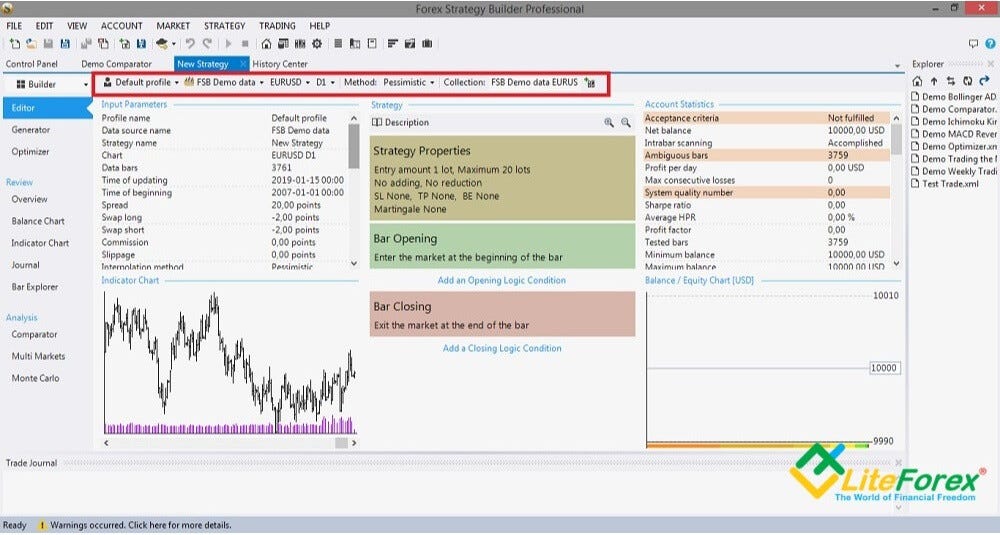
Task: Click the speech bubble feedback icon
Action: pos(973,44)
